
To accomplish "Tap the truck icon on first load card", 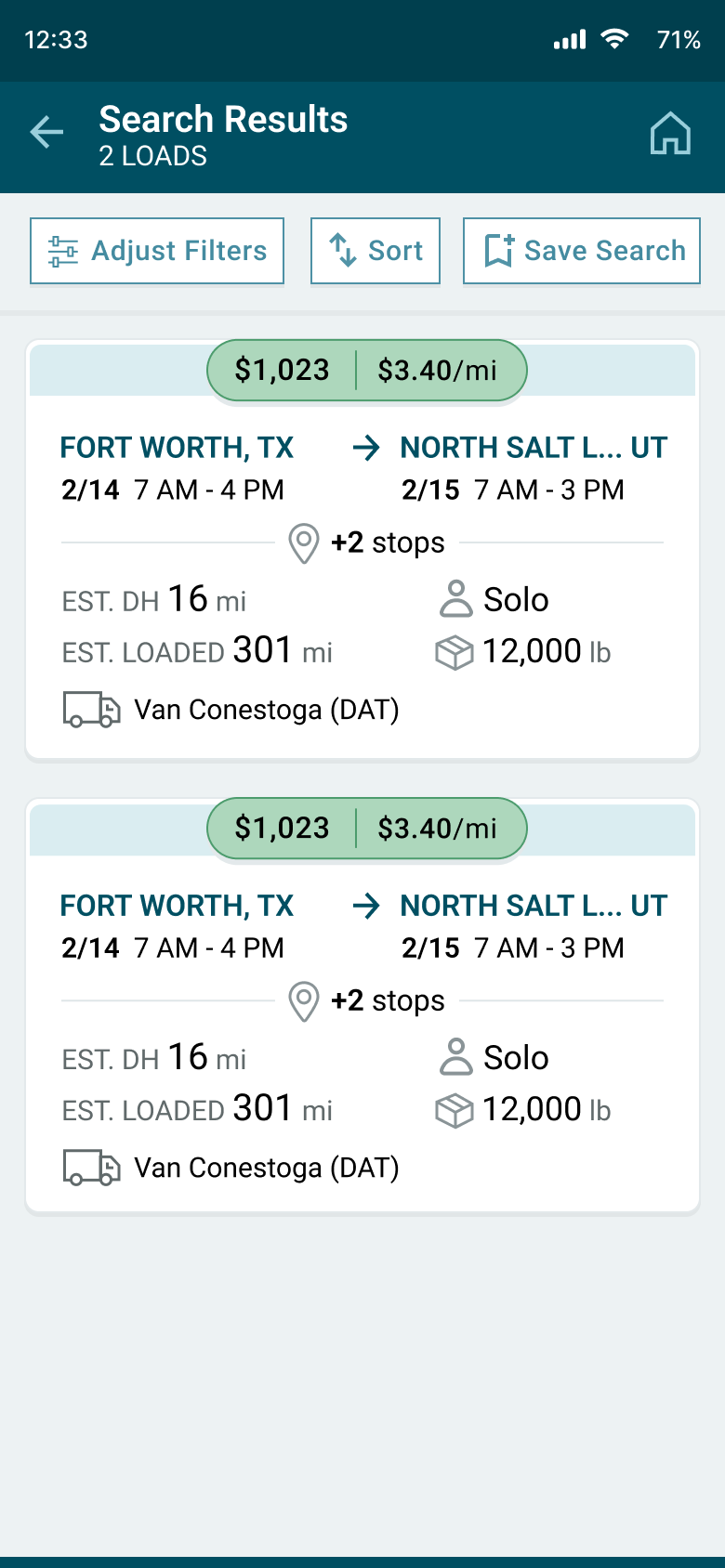I will click(x=91, y=710).
